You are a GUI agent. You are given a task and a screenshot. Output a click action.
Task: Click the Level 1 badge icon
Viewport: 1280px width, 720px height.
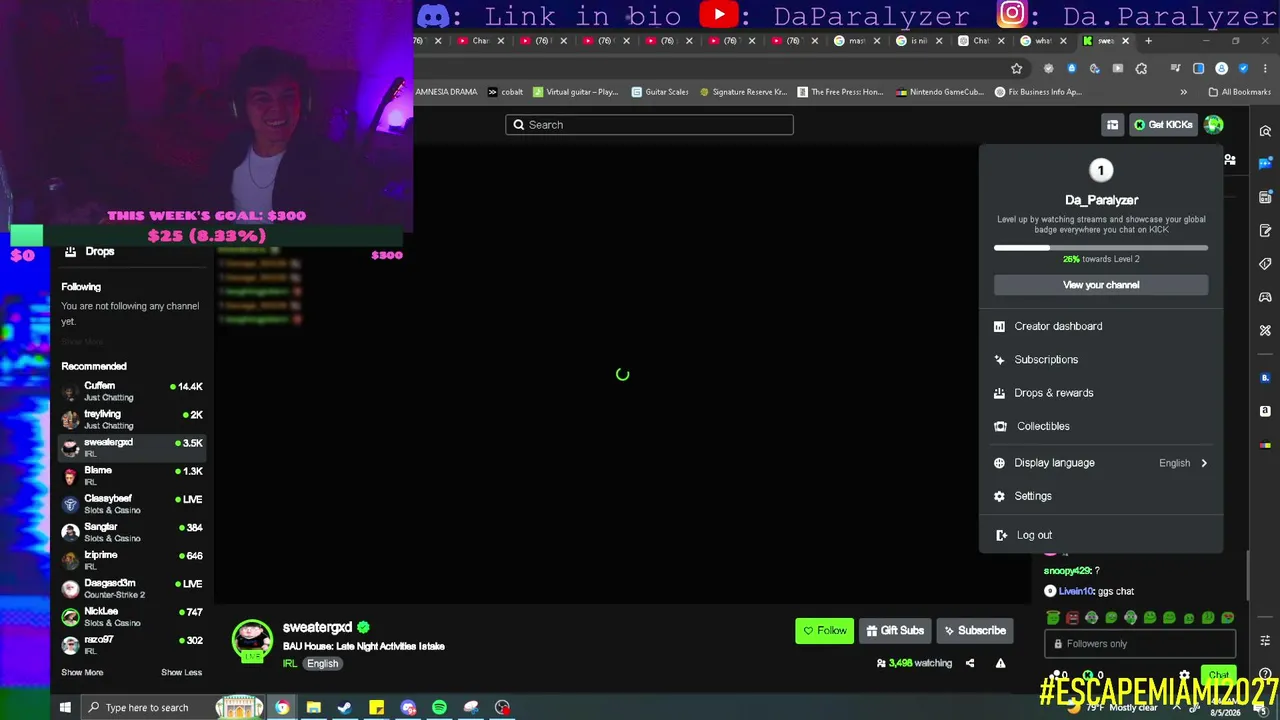(1100, 171)
